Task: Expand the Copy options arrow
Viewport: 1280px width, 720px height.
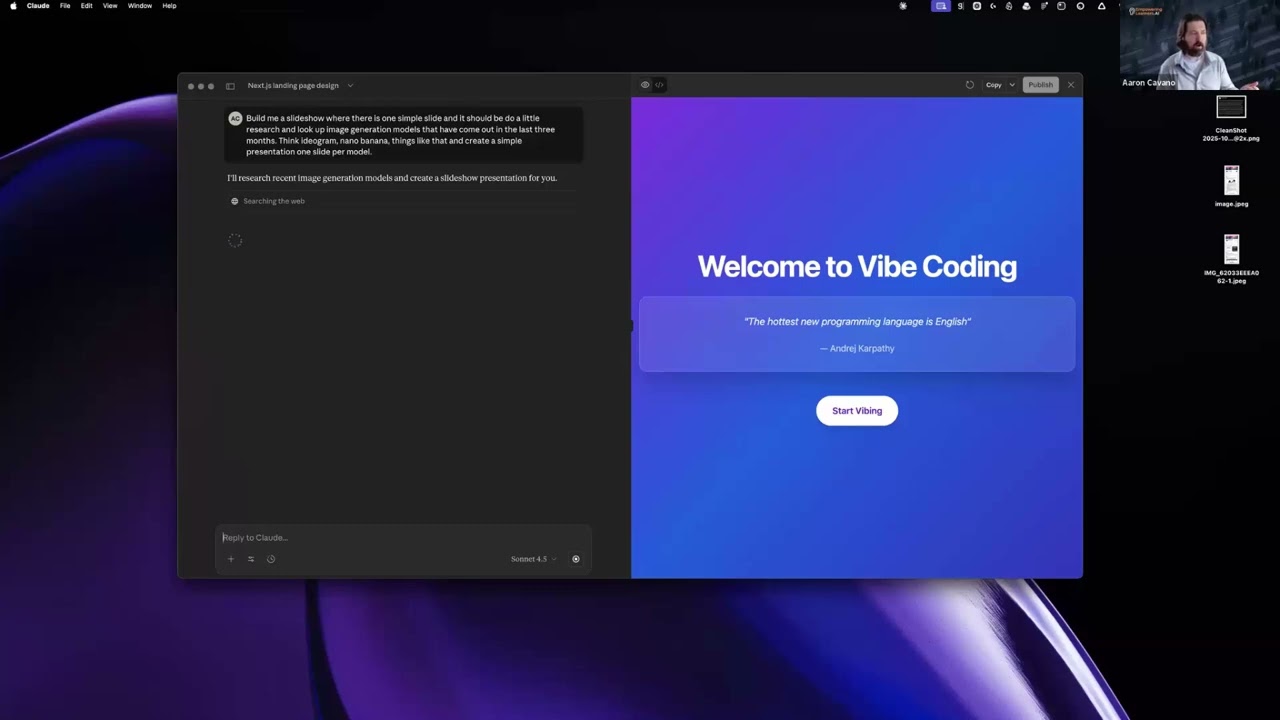Action: click(x=1012, y=85)
